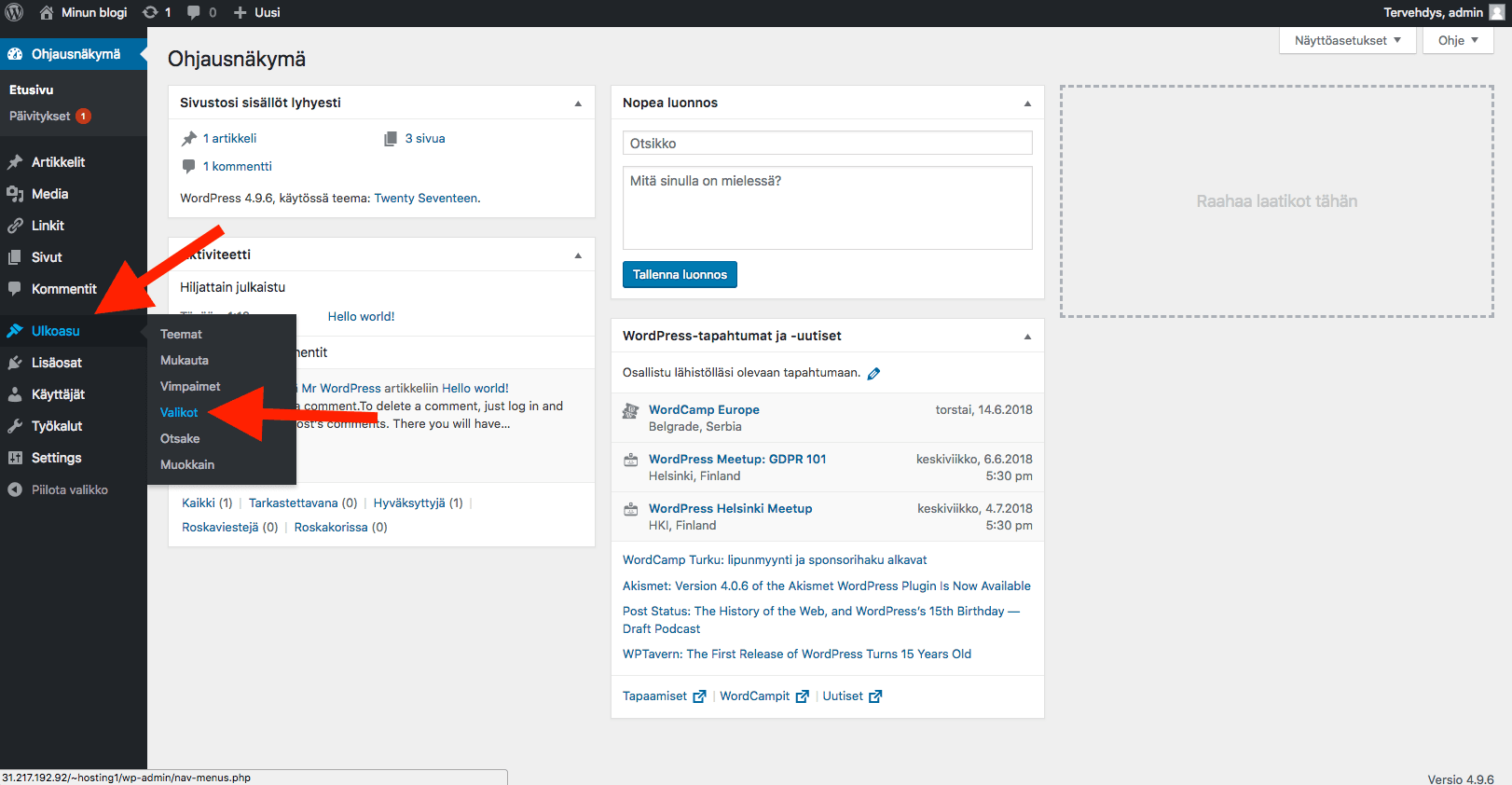1512x785 pixels.
Task: Open the 1 kommentti link
Action: [238, 166]
